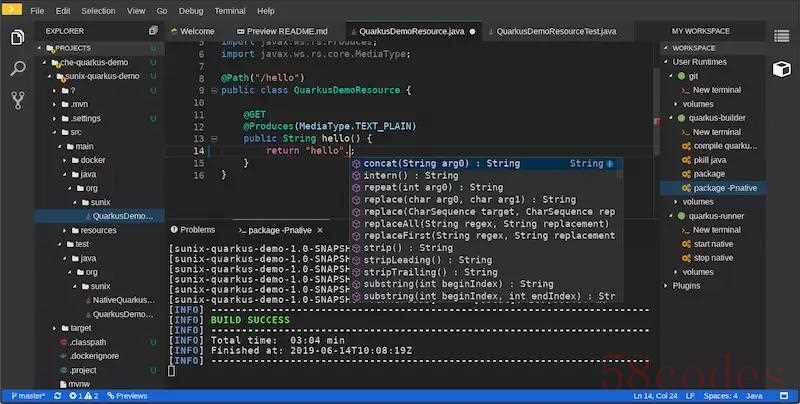Select concat(String arg0) from the autocomplete list
800x404 pixels.
click(x=440, y=163)
